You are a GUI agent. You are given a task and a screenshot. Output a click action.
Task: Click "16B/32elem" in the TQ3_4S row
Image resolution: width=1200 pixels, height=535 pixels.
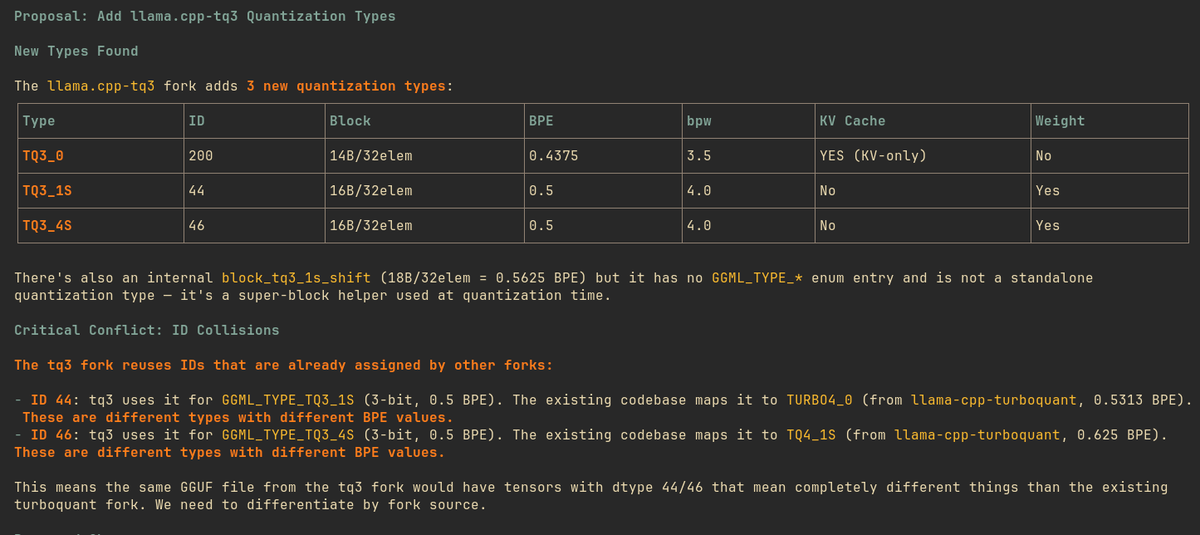coord(370,226)
